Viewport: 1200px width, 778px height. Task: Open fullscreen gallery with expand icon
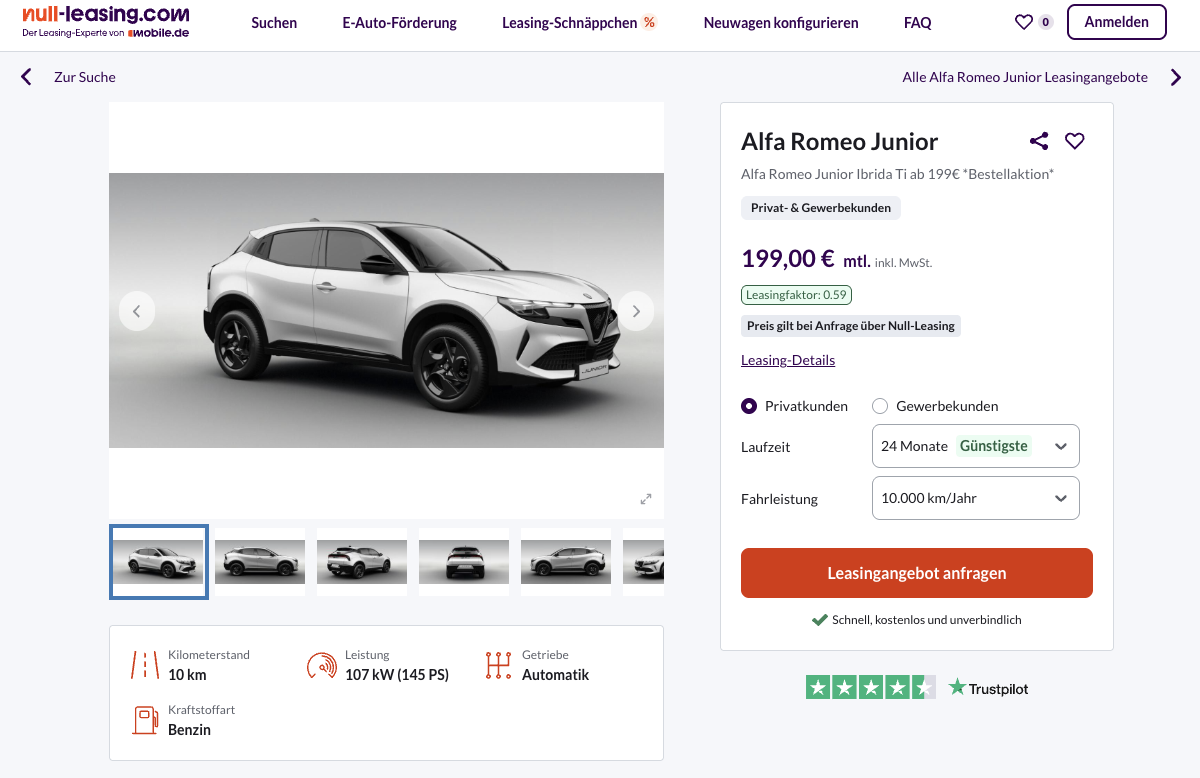click(646, 499)
